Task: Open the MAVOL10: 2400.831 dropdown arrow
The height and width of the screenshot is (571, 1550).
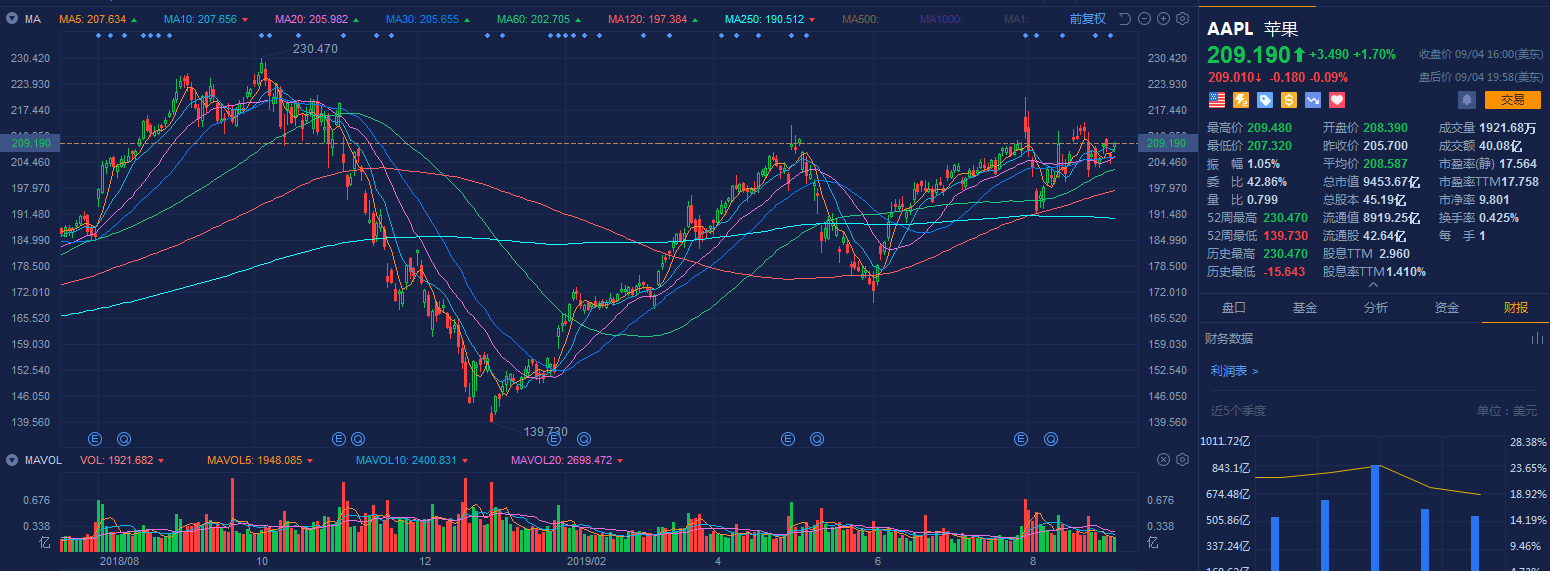Action: click(466, 461)
